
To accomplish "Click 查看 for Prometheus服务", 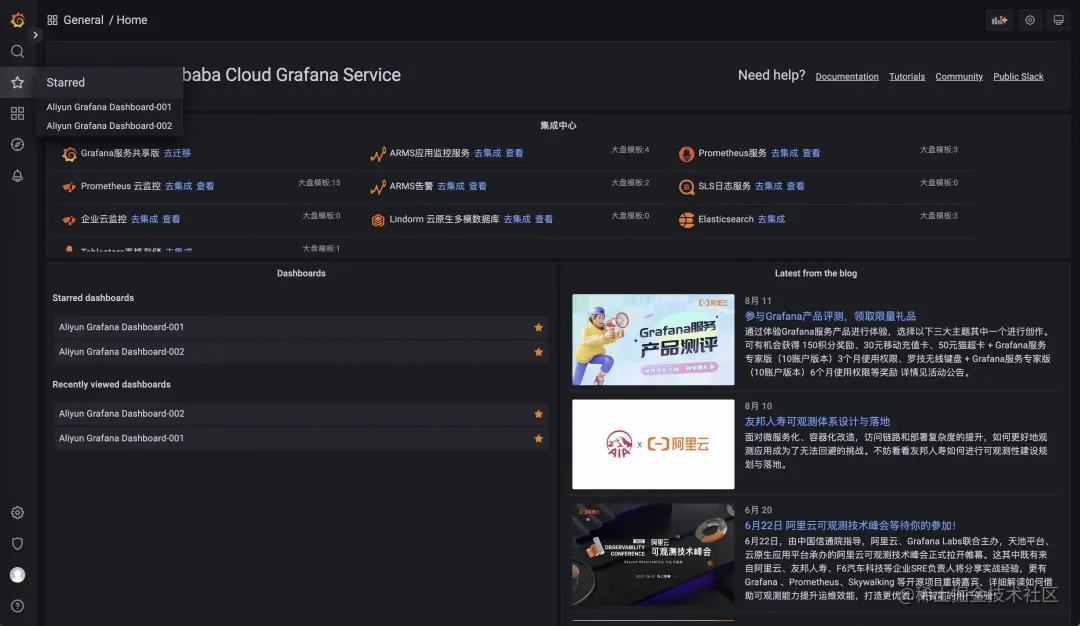I will (811, 153).
